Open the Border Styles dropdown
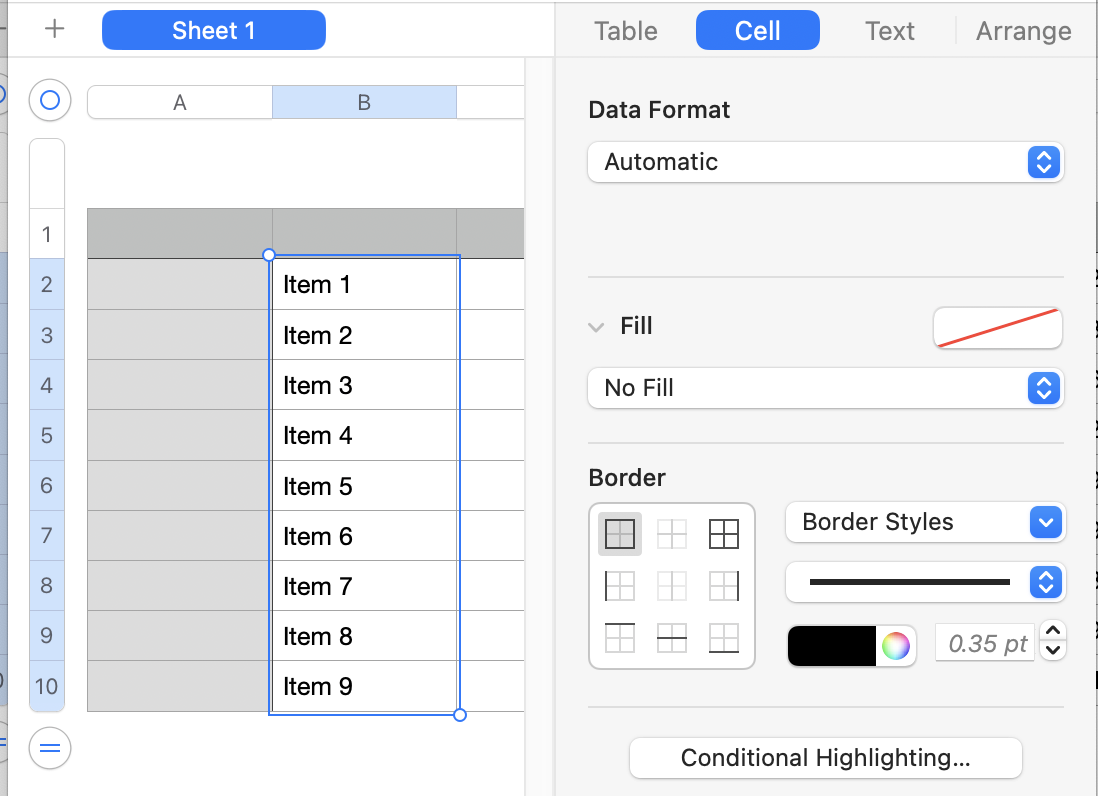The height and width of the screenshot is (796, 1098). click(x=925, y=522)
